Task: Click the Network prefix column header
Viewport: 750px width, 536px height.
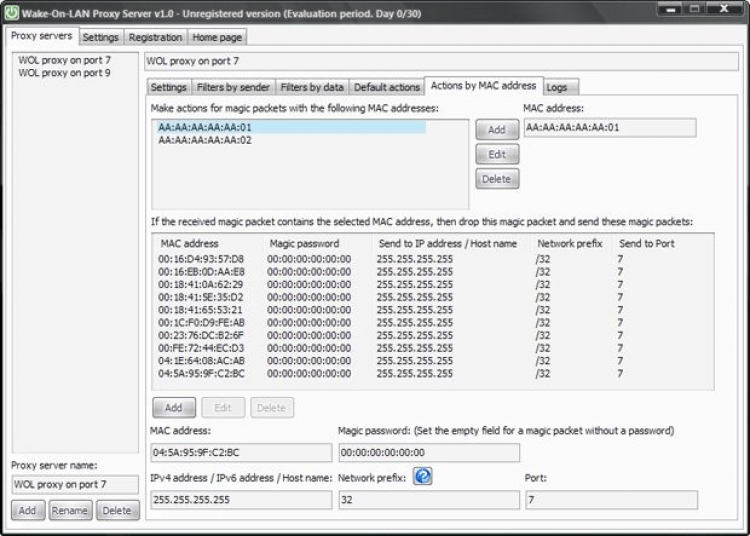Action: coord(570,243)
